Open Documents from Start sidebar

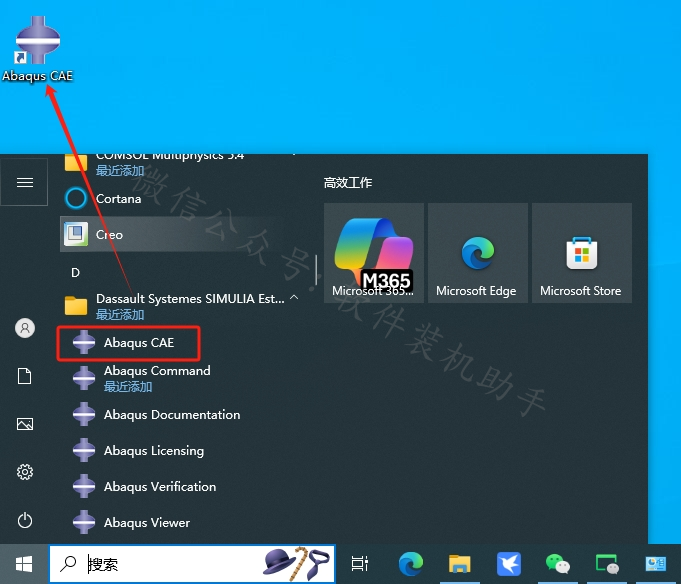click(24, 376)
